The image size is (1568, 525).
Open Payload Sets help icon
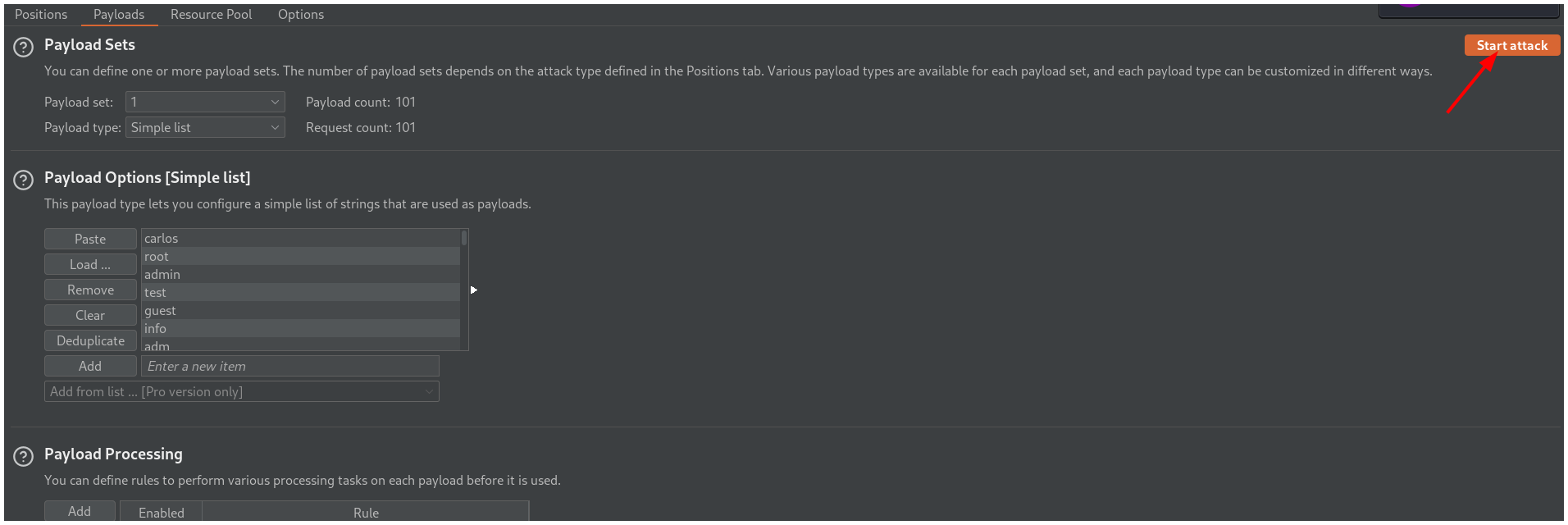point(24,47)
